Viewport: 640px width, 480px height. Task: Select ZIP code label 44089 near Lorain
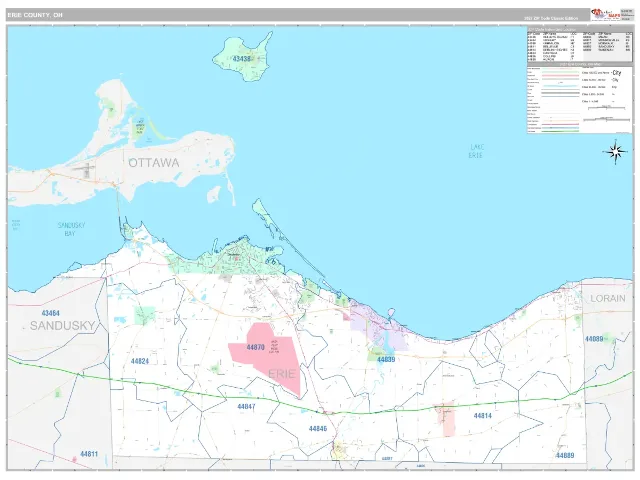tap(594, 339)
